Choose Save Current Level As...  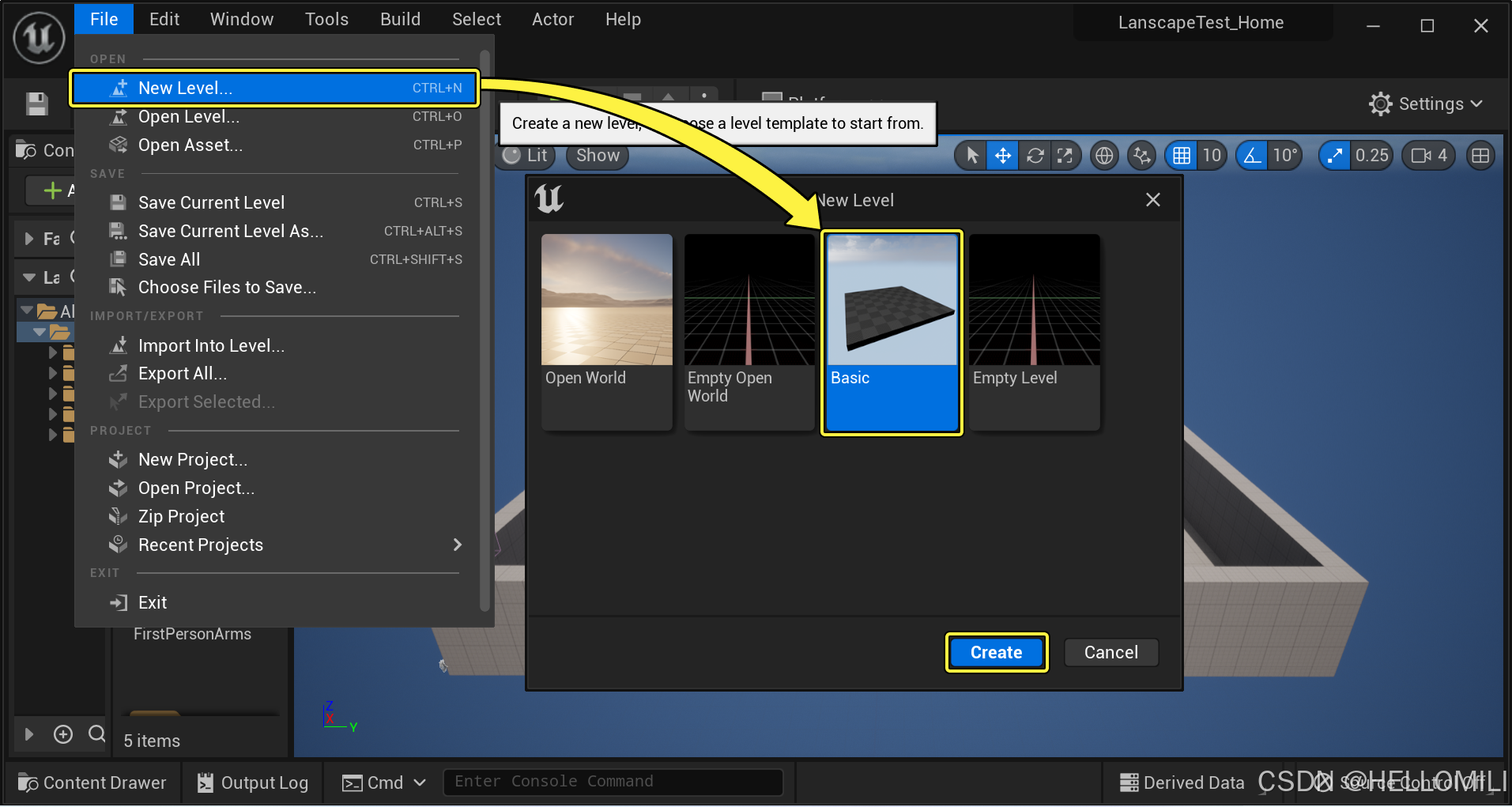tap(277, 231)
